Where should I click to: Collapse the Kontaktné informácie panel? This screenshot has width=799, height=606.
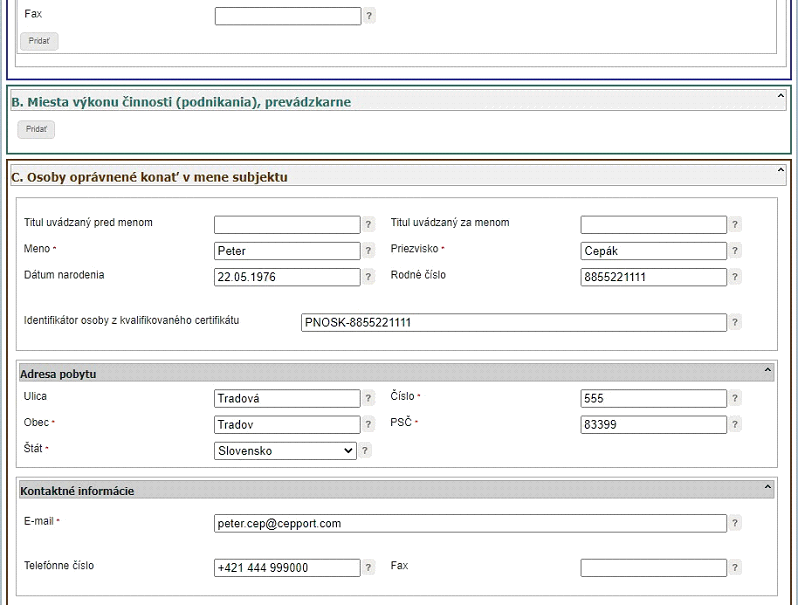point(767,487)
